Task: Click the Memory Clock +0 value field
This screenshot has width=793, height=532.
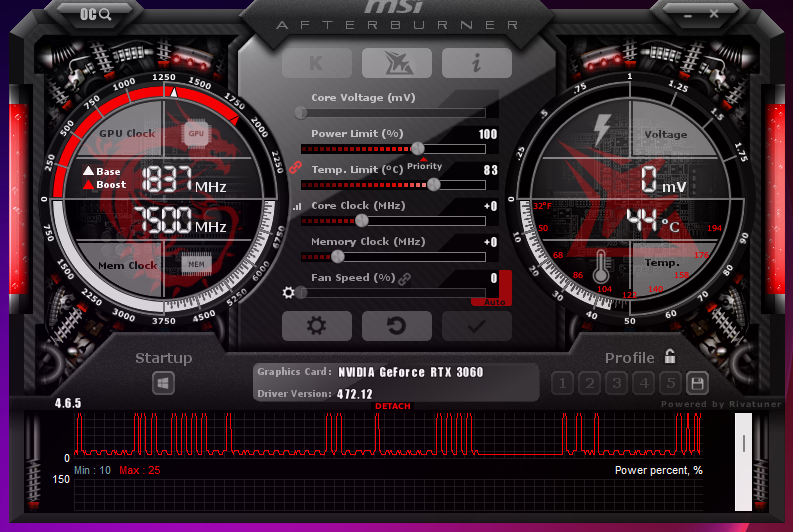Action: tap(490, 242)
